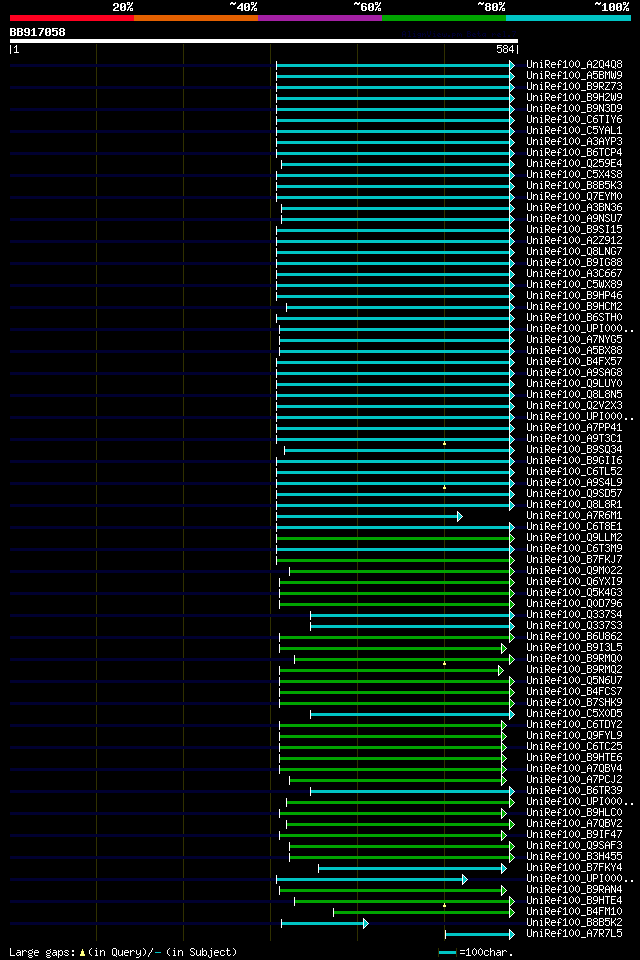The width and height of the screenshot is (640, 960).
Task: Click the end position label 584
Action: (505, 50)
